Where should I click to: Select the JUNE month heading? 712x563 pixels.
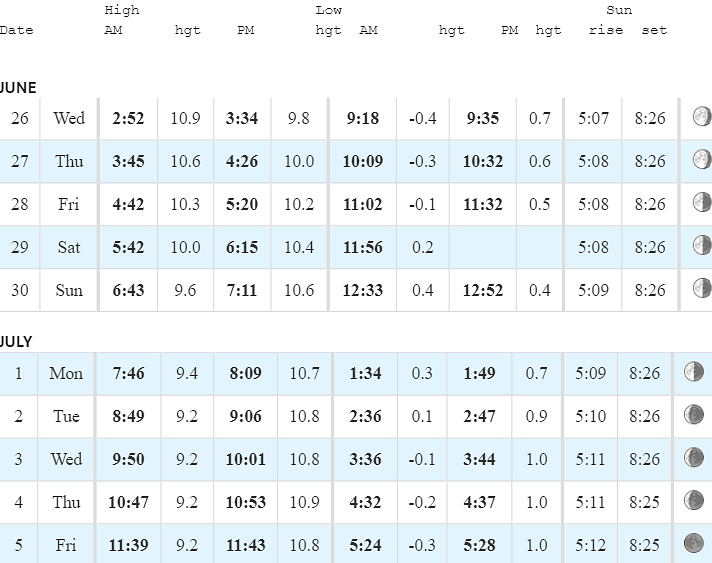pyautogui.click(x=17, y=88)
